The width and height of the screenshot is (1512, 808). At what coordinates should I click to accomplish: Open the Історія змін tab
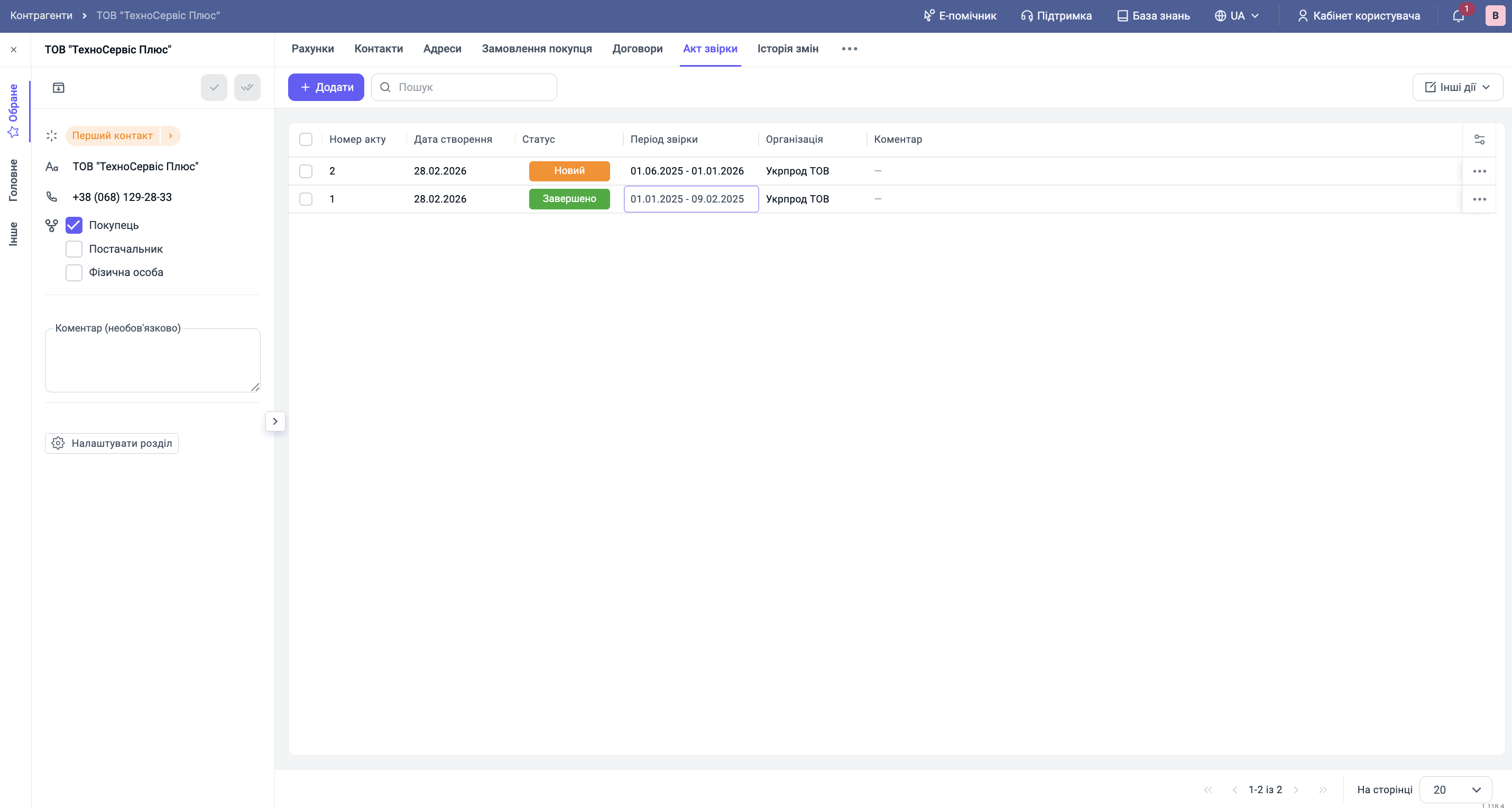788,49
